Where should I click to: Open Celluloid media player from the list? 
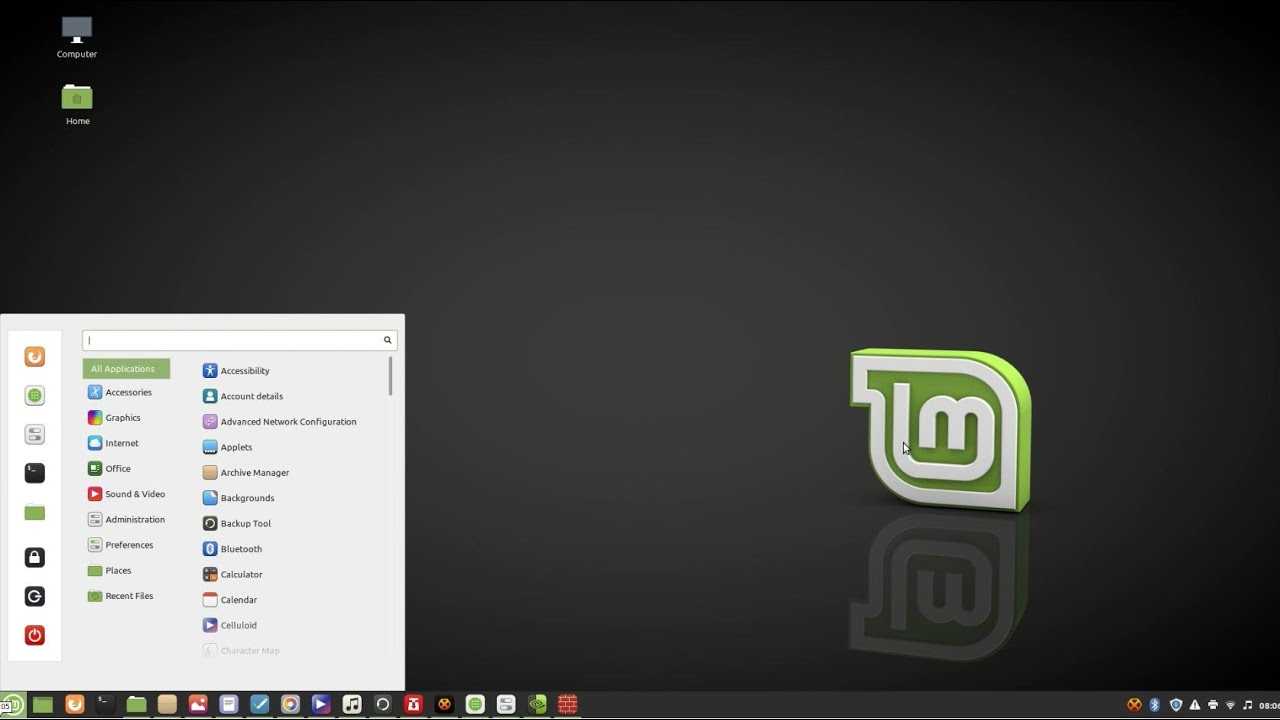point(238,625)
